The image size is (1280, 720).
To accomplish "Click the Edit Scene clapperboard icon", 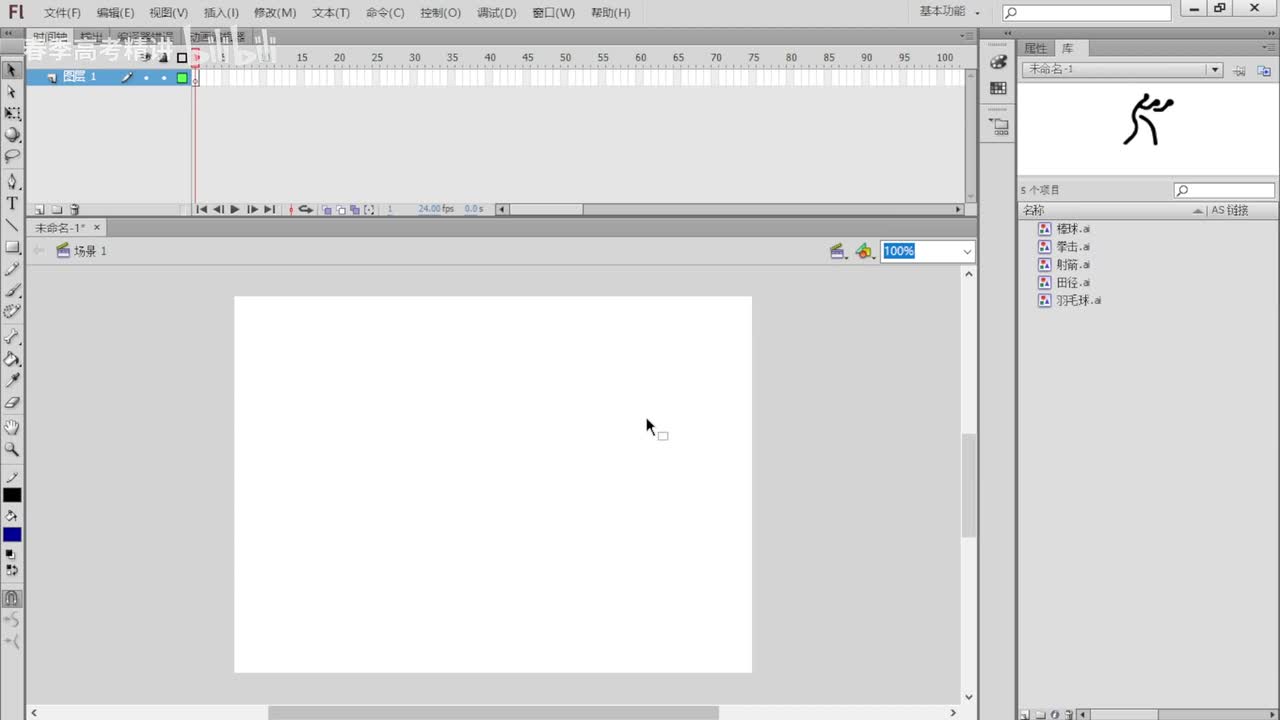I will coord(838,251).
